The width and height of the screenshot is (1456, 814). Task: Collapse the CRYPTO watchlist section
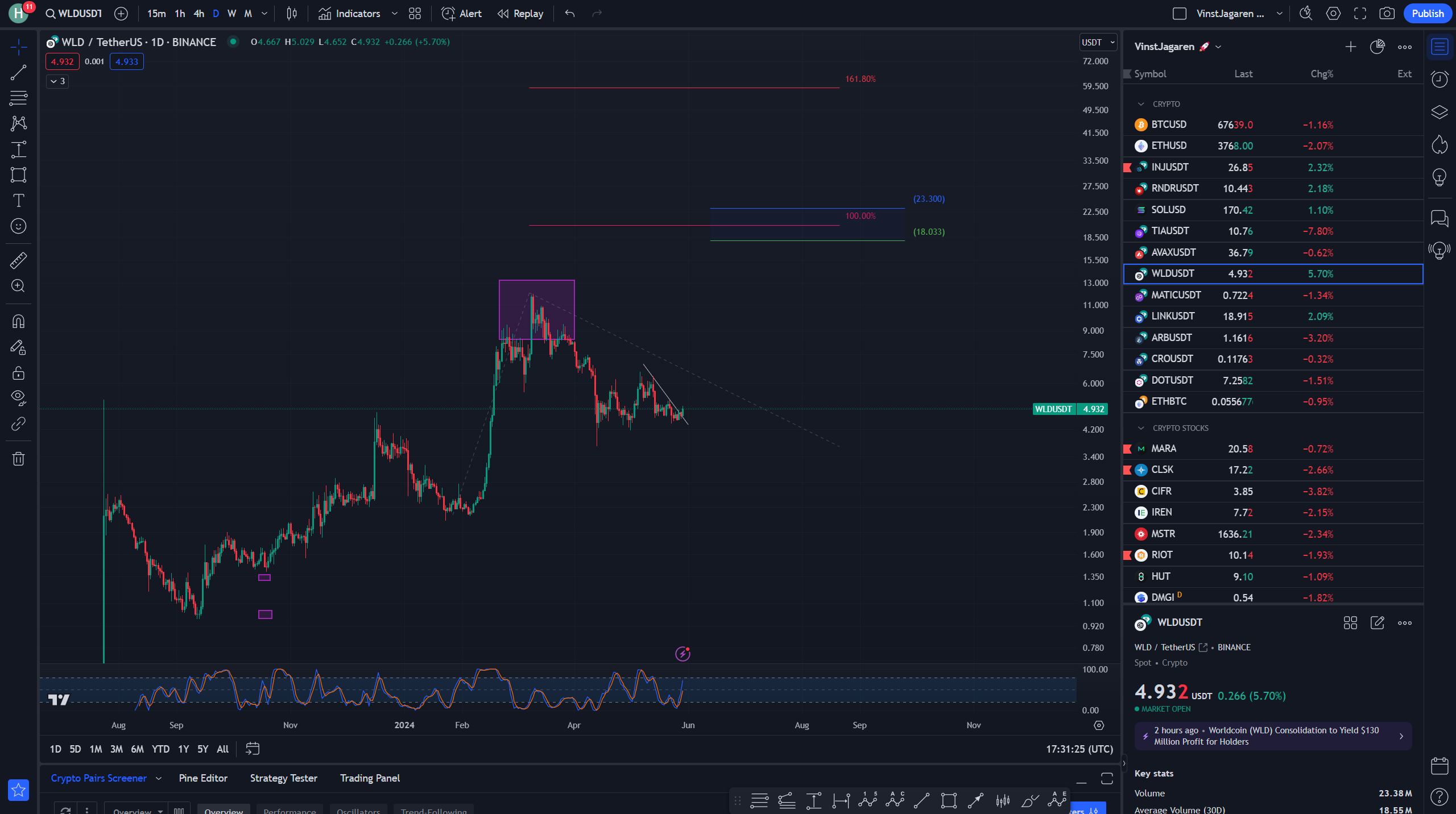[x=1140, y=104]
